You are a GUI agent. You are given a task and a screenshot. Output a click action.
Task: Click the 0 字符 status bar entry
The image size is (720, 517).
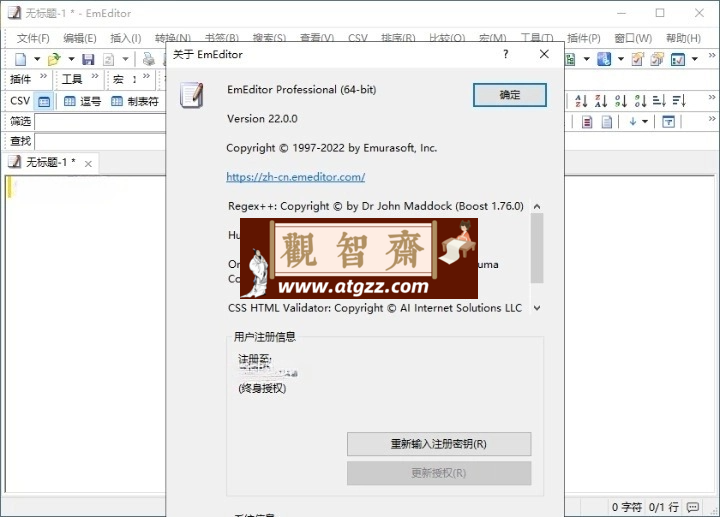(x=627, y=507)
